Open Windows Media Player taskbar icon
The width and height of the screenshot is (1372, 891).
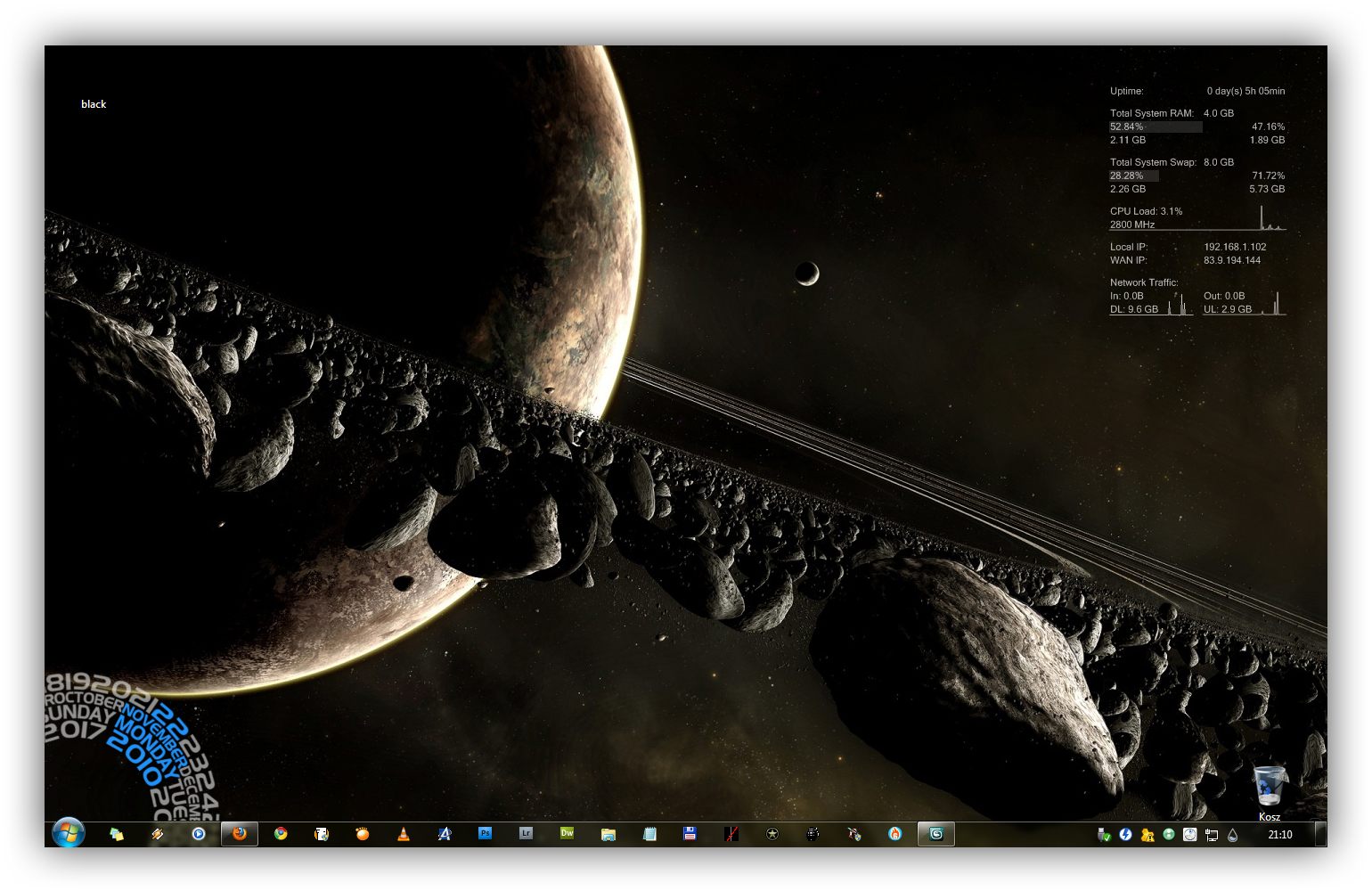coord(199,834)
